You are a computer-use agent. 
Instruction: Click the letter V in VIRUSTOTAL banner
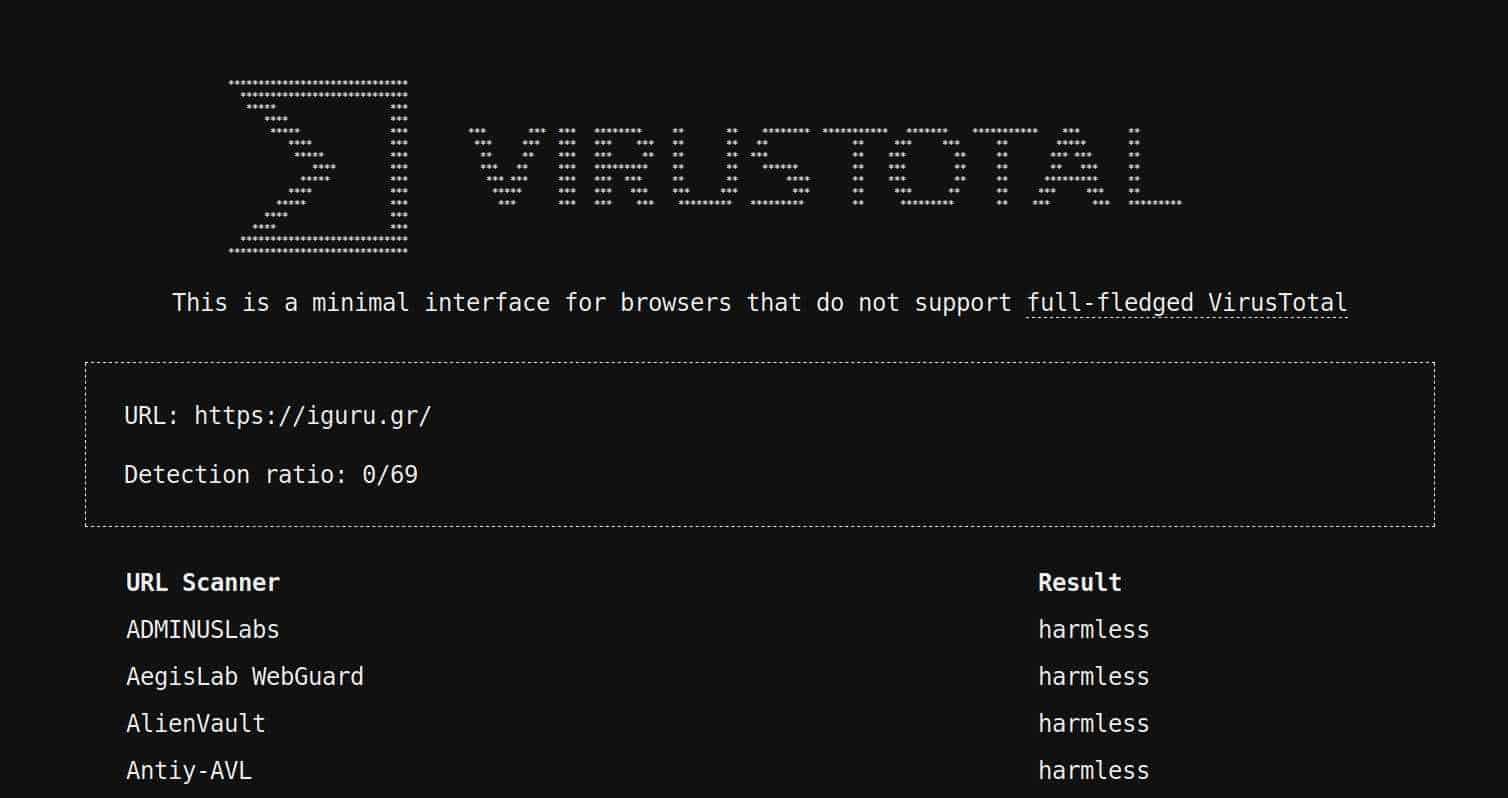pyautogui.click(x=507, y=167)
